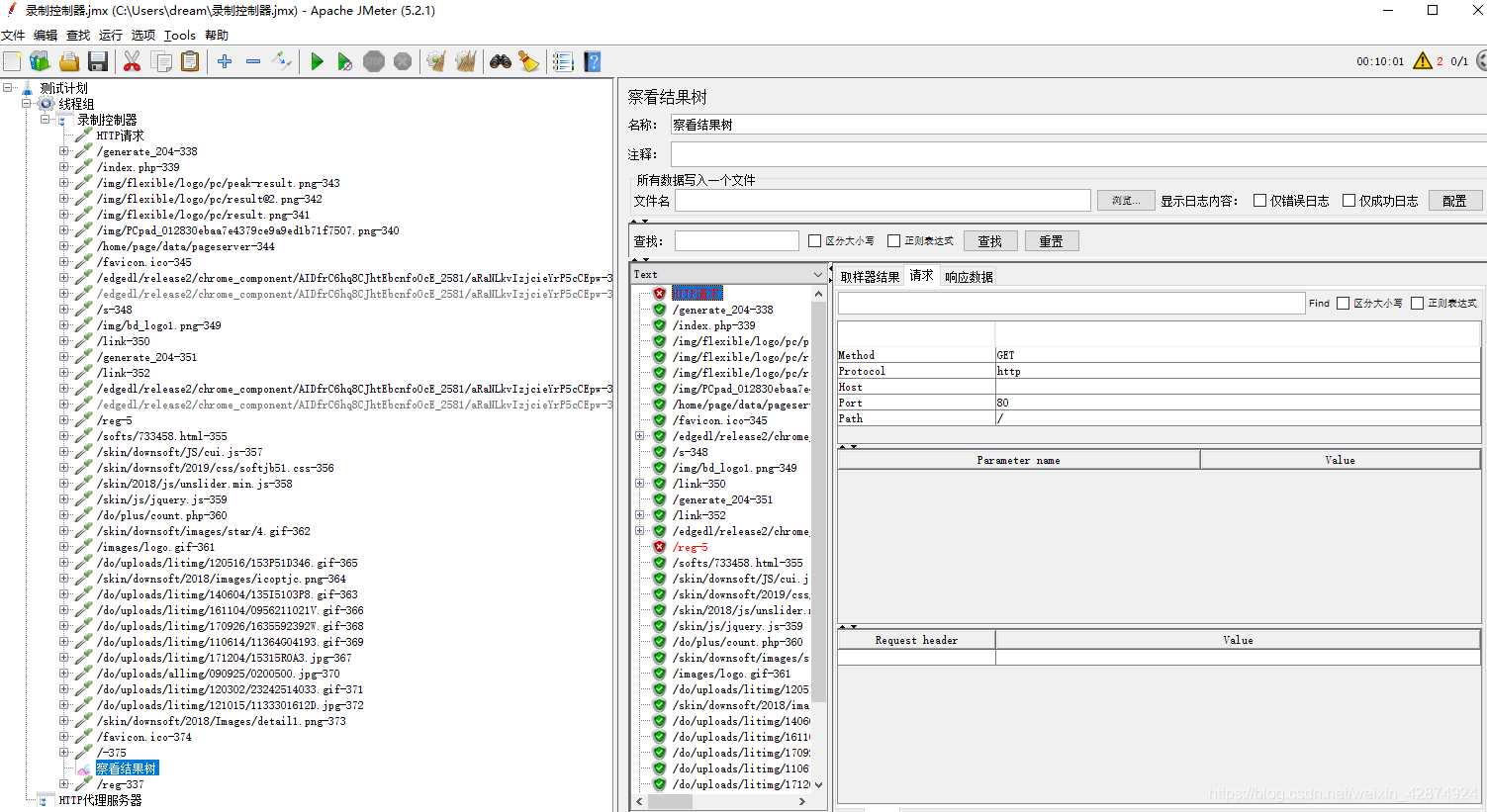Screen dimensions: 1487x812
Task: Expand /link-350 node in results list
Action: pos(640,484)
